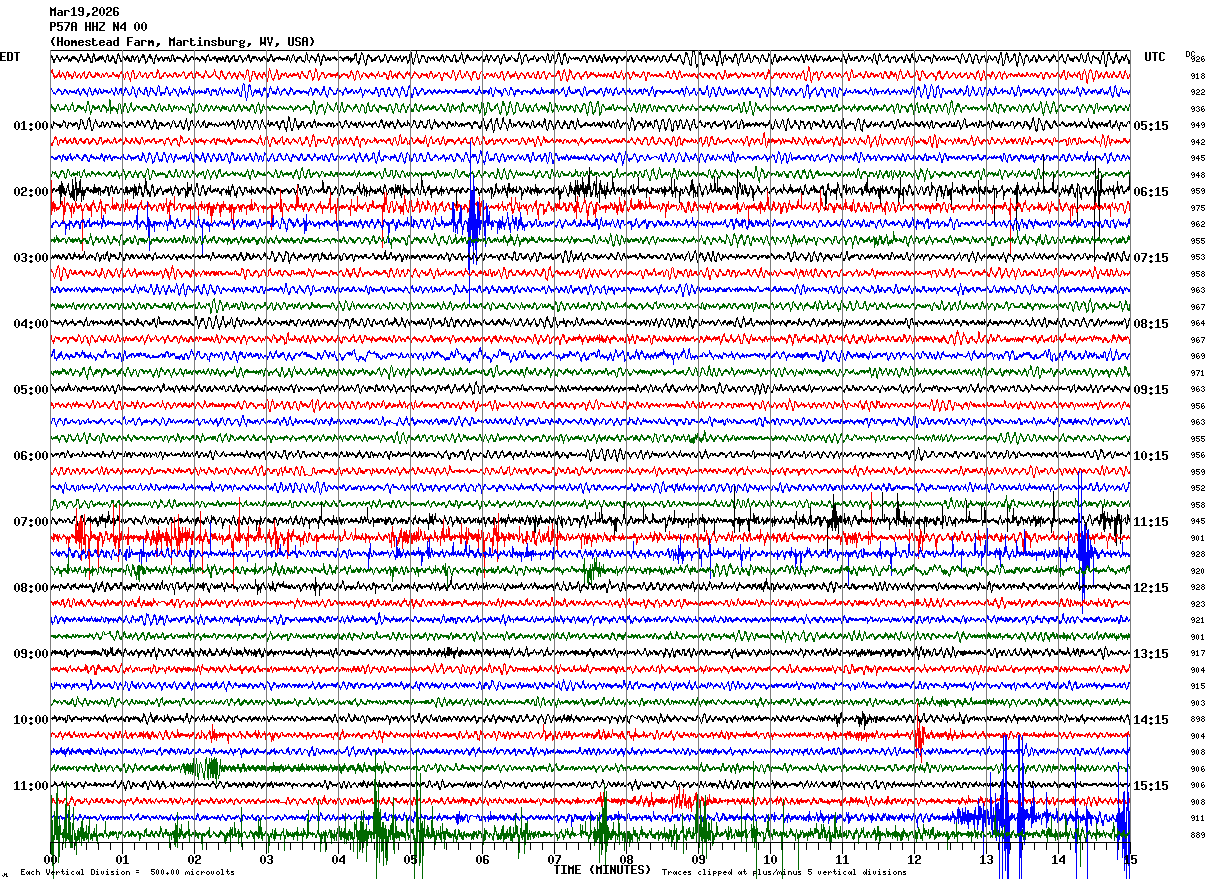Select minute tick label 05 on x-axis

(410, 860)
